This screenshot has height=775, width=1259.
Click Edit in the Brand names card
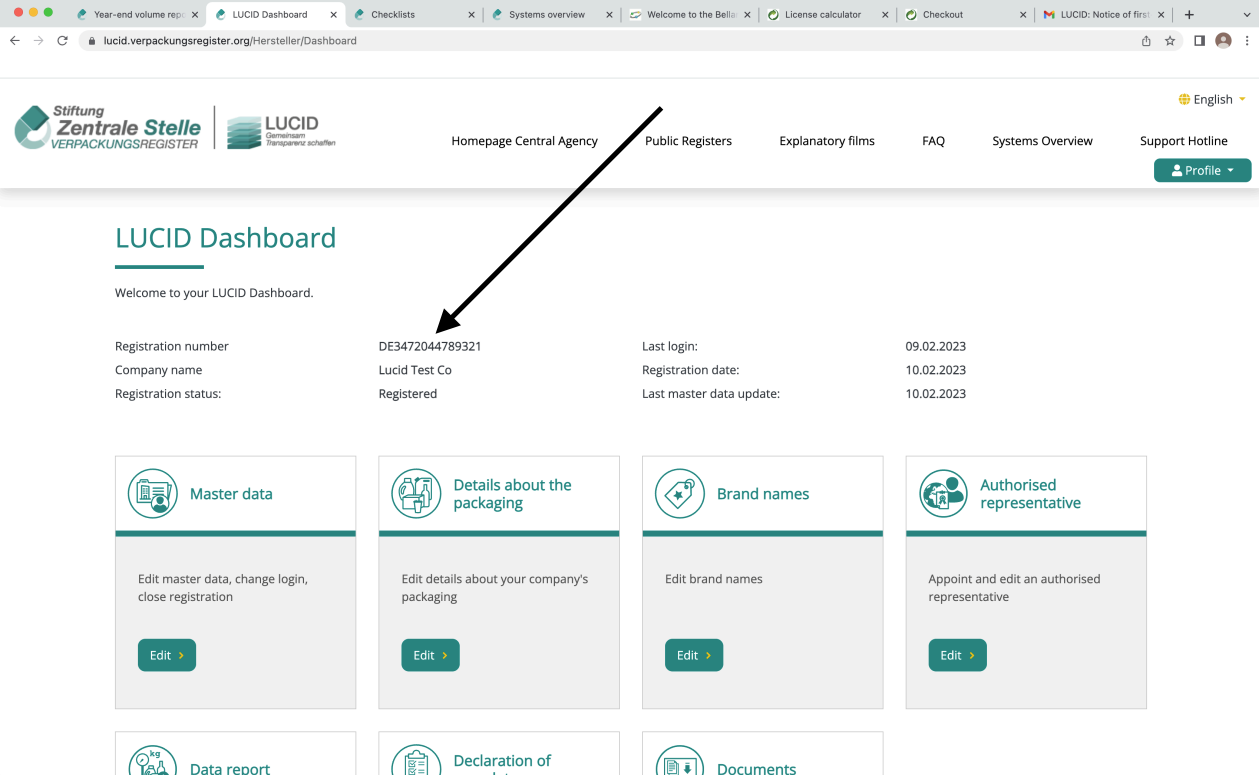point(694,655)
